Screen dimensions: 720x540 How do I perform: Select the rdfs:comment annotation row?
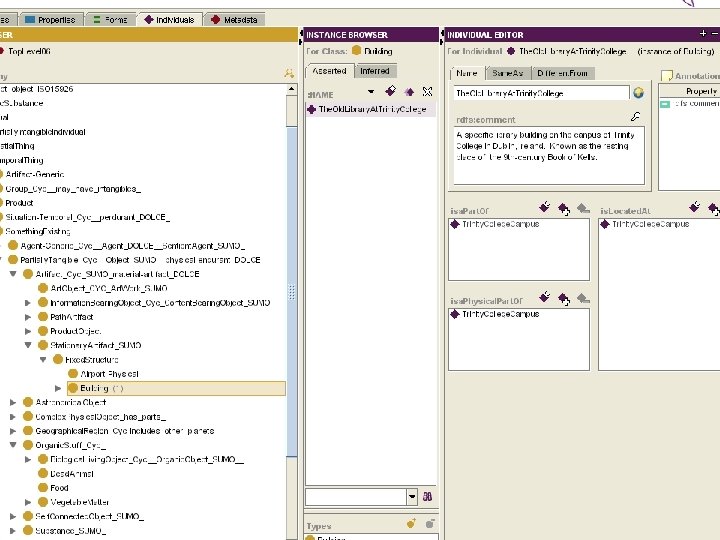click(690, 104)
